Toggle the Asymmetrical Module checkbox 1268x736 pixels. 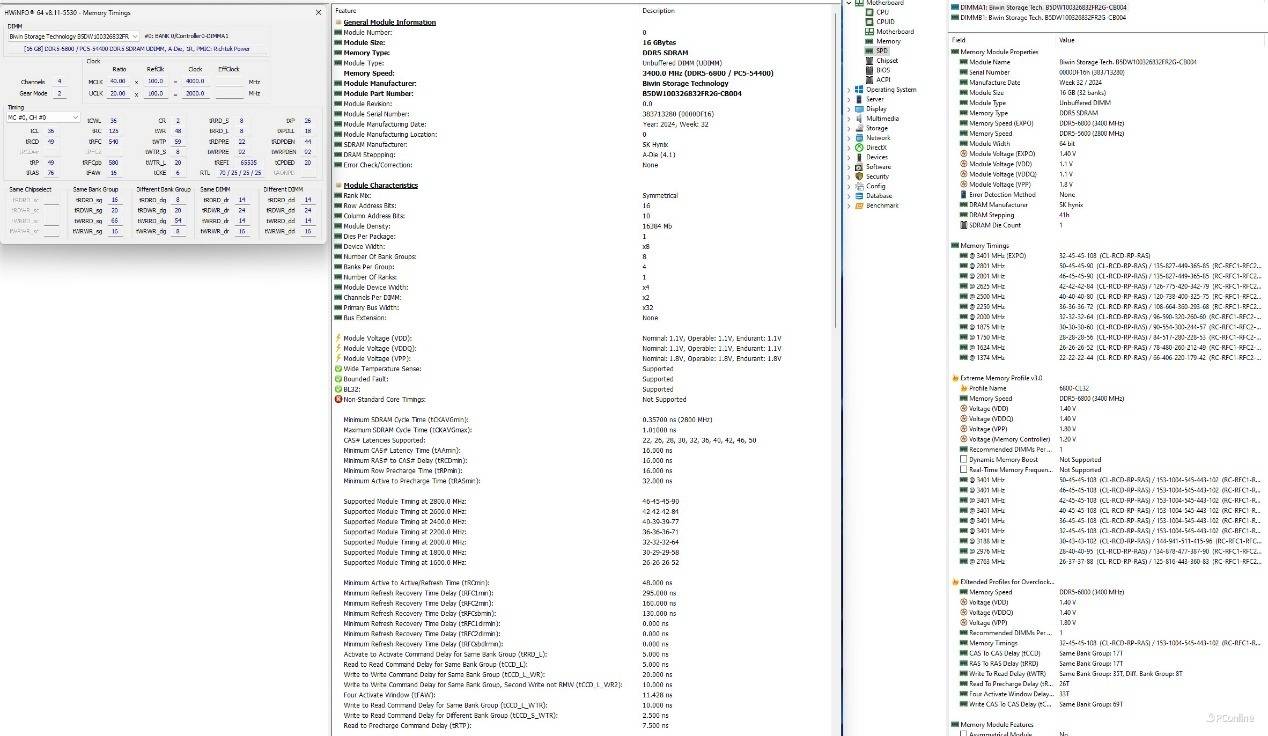(x=964, y=733)
